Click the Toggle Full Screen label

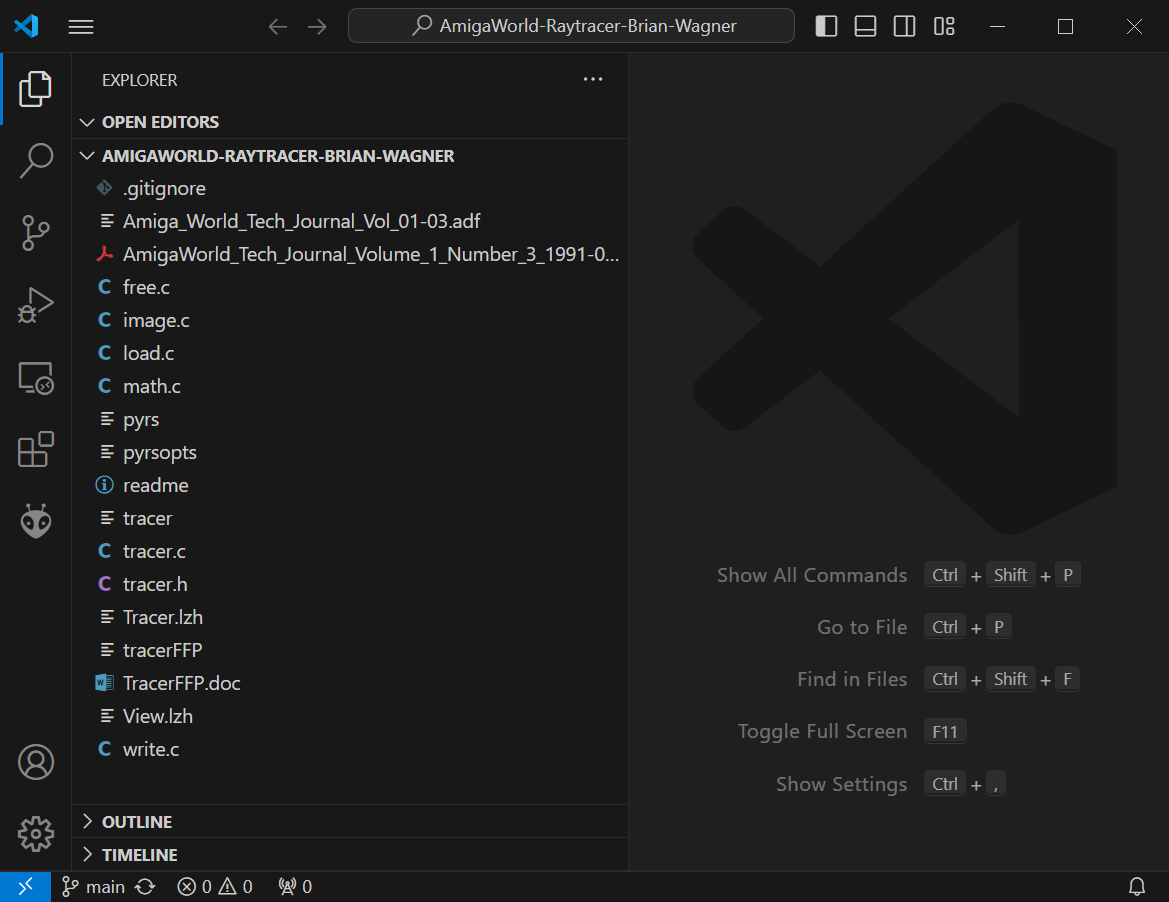pos(822,731)
